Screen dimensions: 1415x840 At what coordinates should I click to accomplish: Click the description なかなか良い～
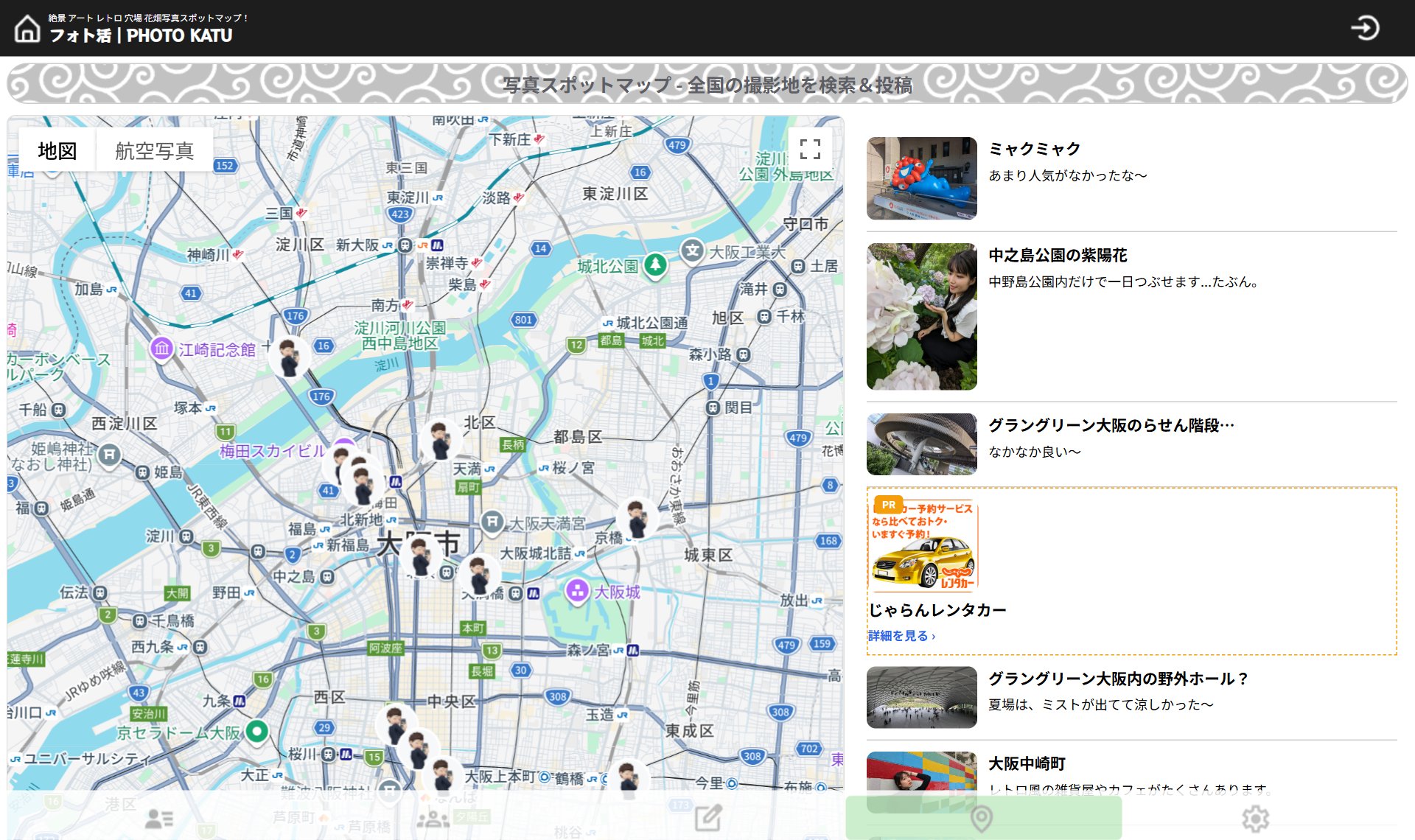coord(1035,452)
